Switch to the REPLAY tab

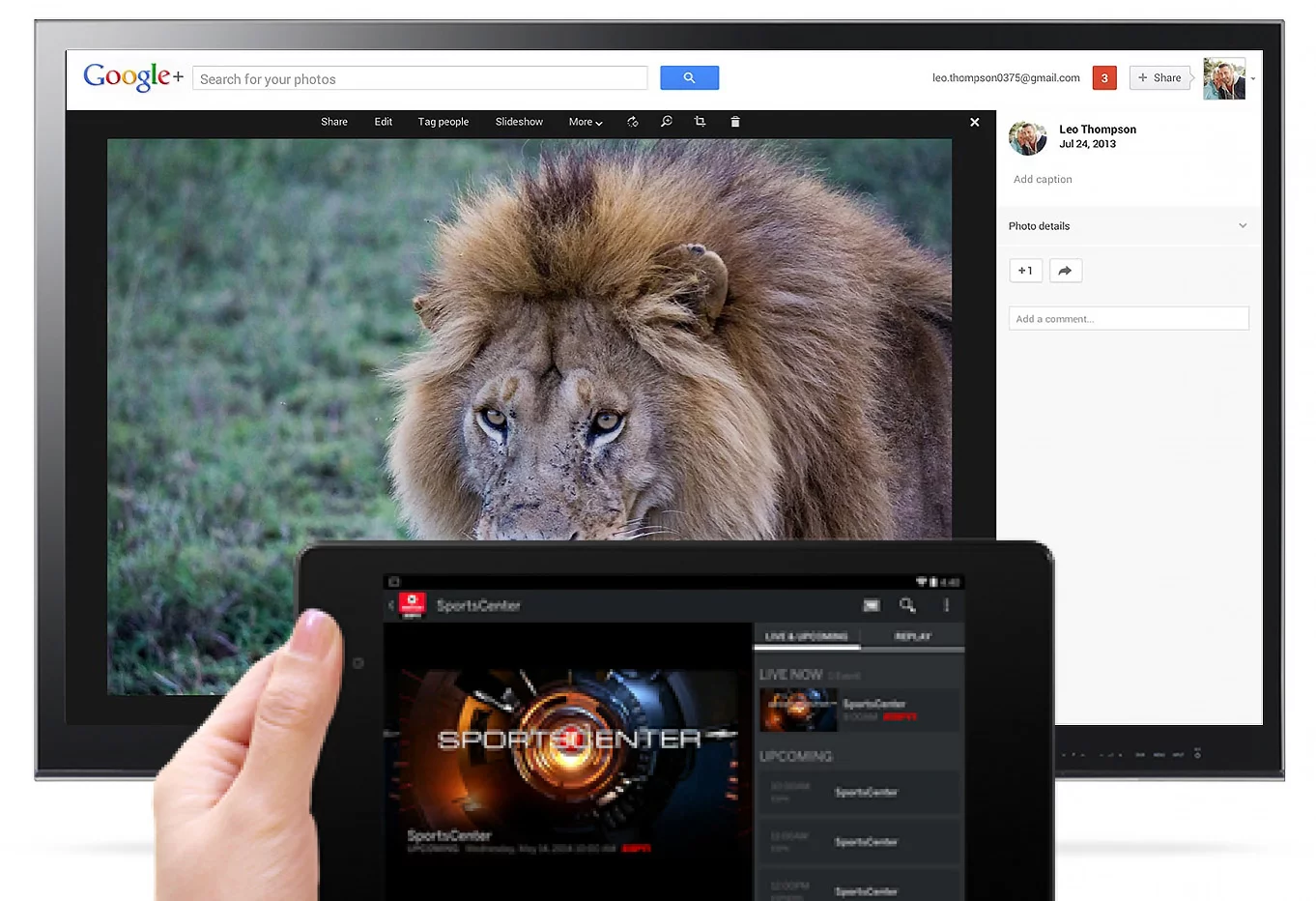[x=911, y=636]
